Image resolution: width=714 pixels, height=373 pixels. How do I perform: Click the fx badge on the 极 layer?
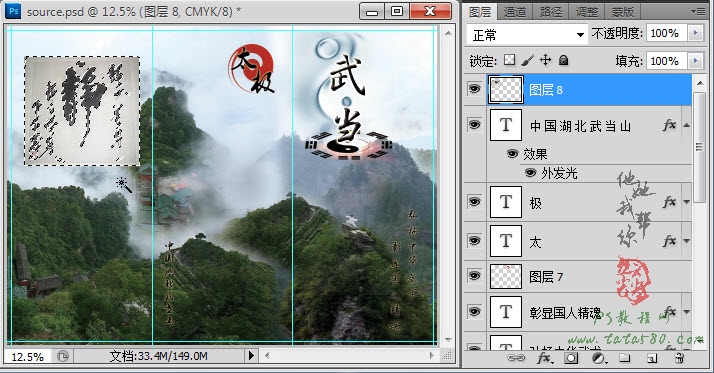(669, 202)
